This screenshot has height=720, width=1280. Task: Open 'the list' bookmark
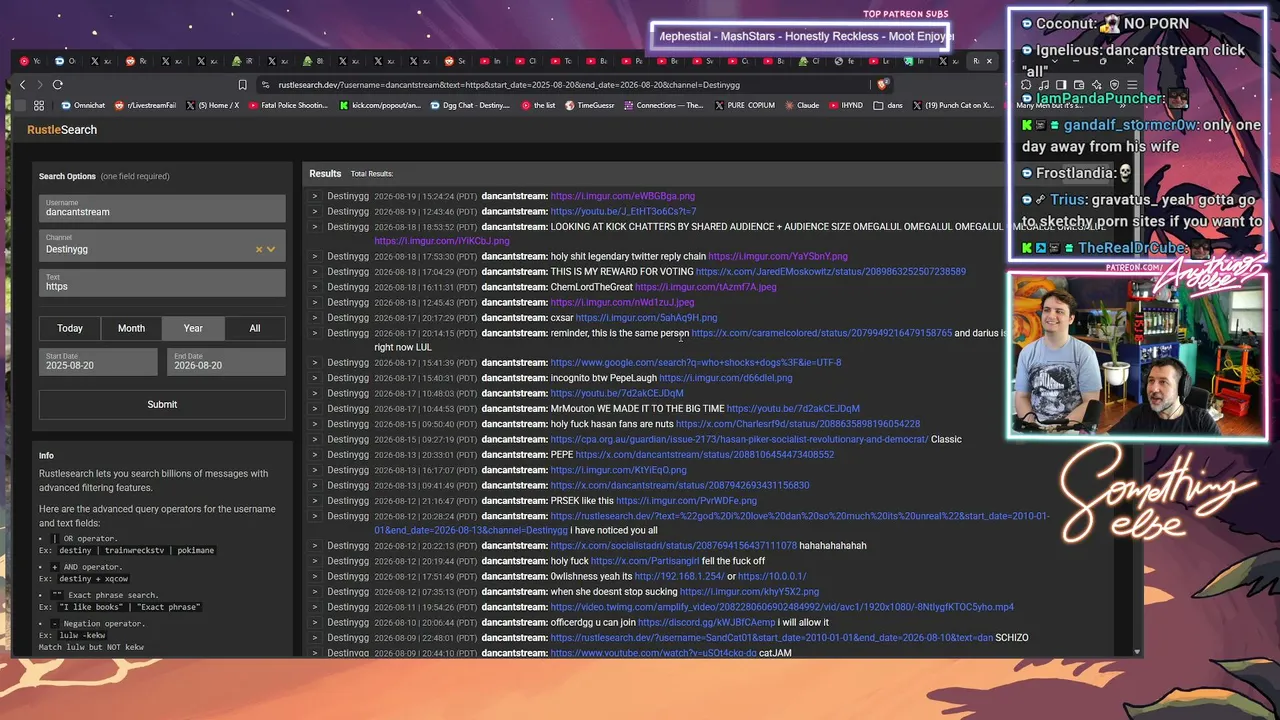pyautogui.click(x=538, y=105)
